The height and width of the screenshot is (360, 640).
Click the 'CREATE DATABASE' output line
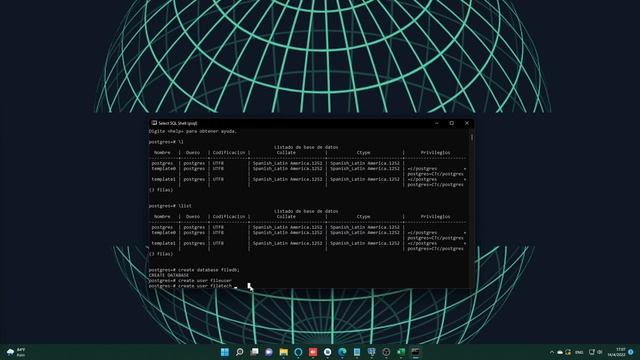point(169,275)
